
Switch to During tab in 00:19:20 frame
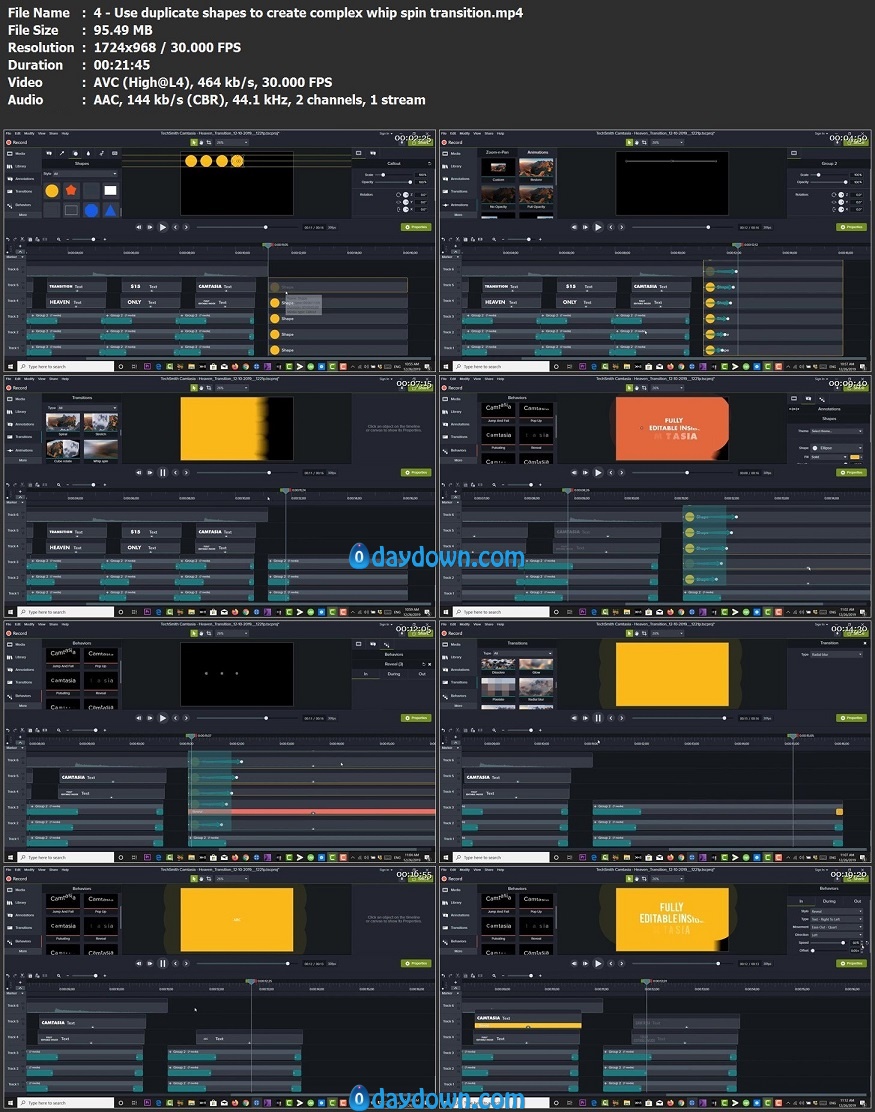(829, 901)
